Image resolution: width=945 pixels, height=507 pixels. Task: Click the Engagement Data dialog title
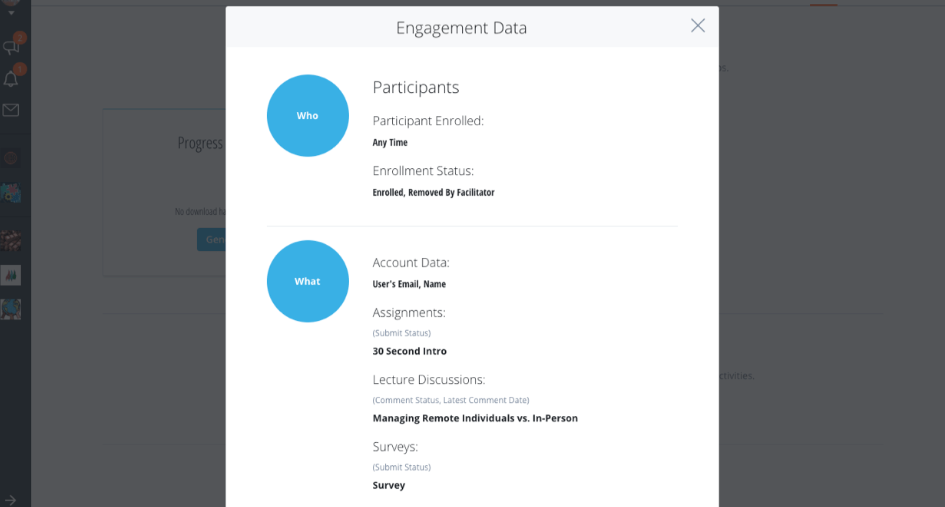[x=461, y=28]
